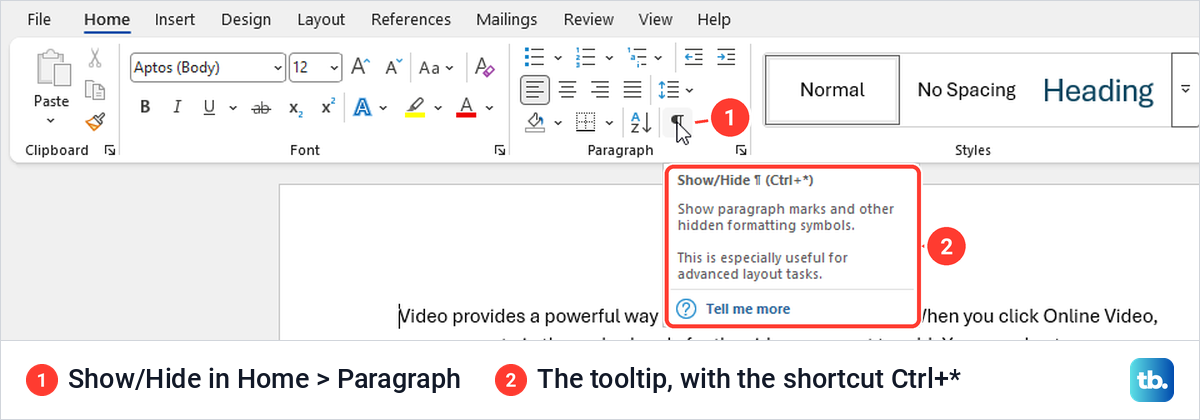The width and height of the screenshot is (1200, 420).
Task: Start a bulleted list
Action: pyautogui.click(x=535, y=57)
